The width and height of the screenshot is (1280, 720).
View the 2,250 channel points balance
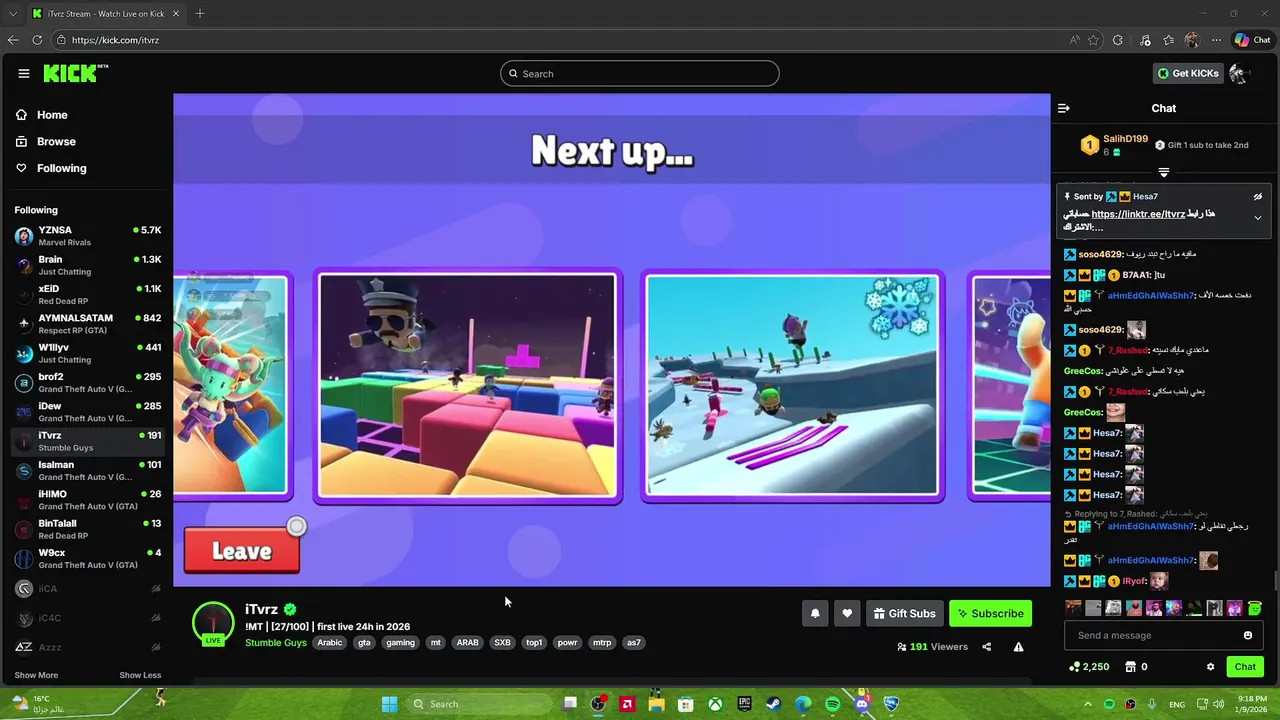1089,667
